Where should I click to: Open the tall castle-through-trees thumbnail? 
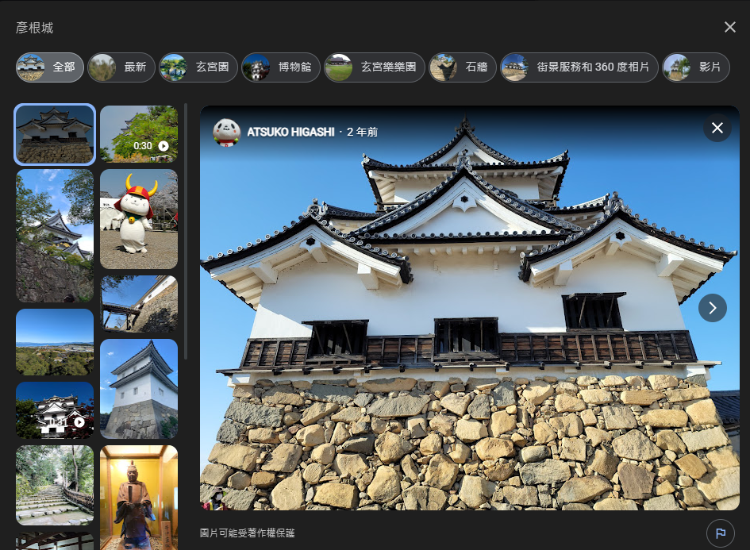pos(55,236)
